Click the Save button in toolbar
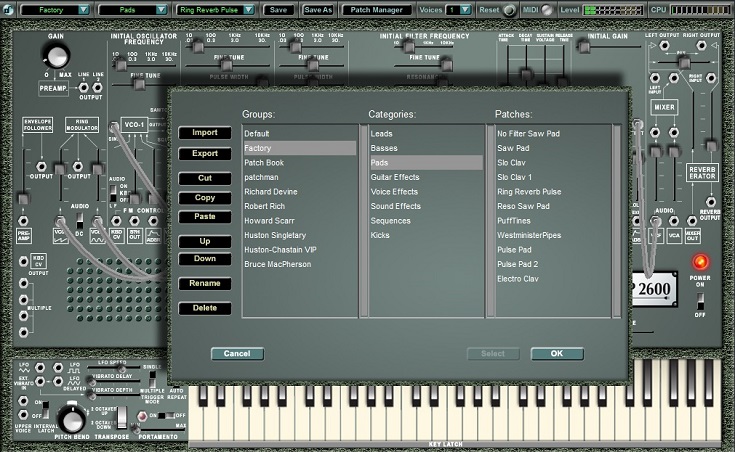Image resolution: width=735 pixels, height=452 pixels. click(x=278, y=10)
